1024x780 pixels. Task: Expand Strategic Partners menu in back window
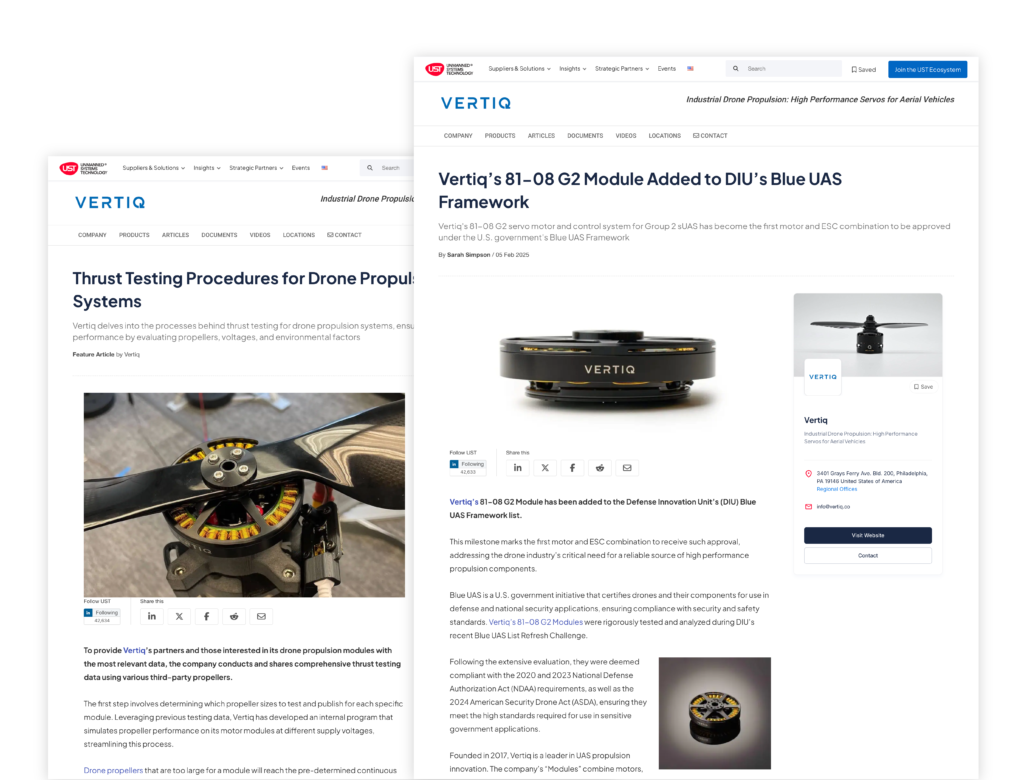point(256,168)
